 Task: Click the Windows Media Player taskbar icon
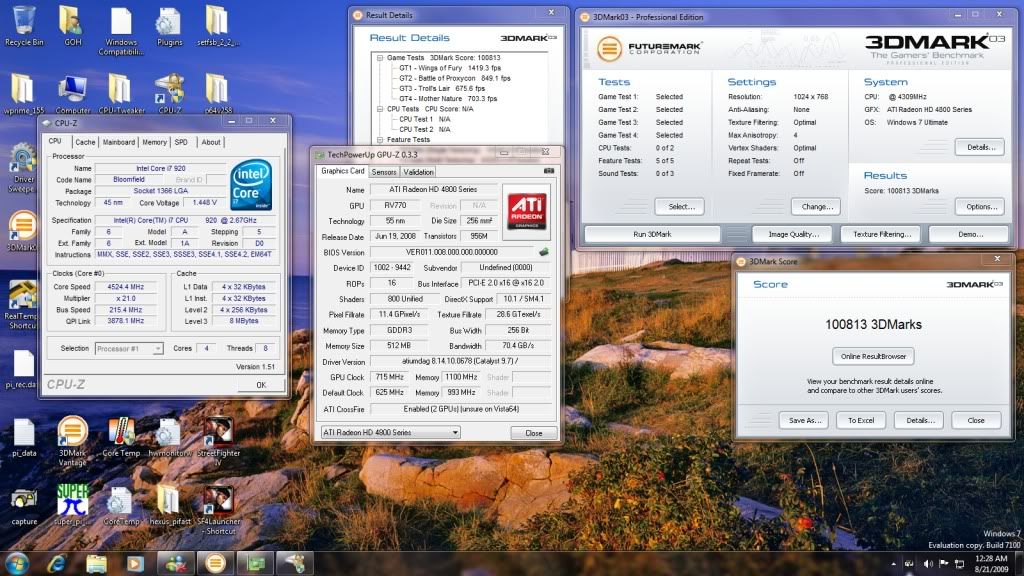(x=135, y=563)
